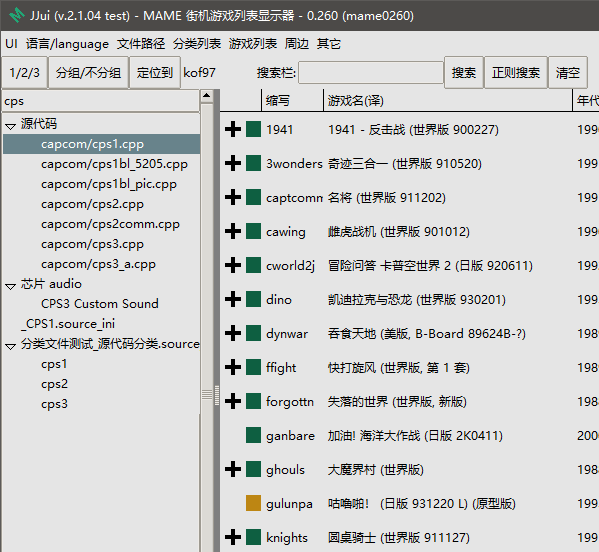
Task: Open the 语言/language menu
Action: pos(67,44)
